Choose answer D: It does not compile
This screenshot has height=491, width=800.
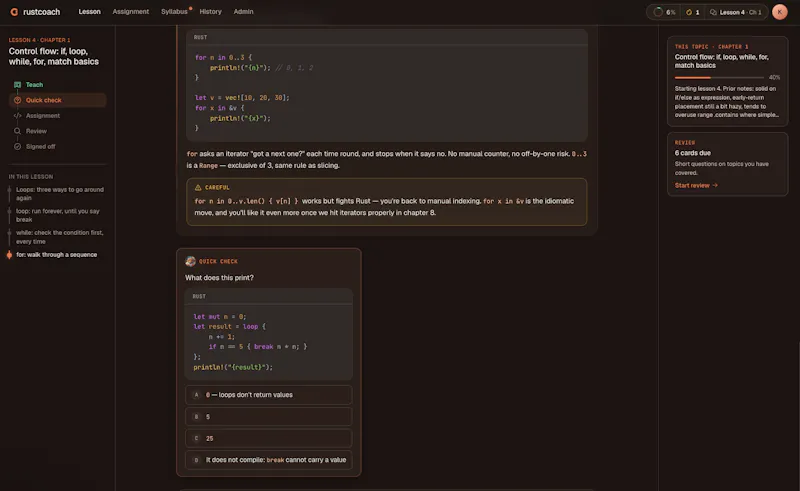(268, 460)
